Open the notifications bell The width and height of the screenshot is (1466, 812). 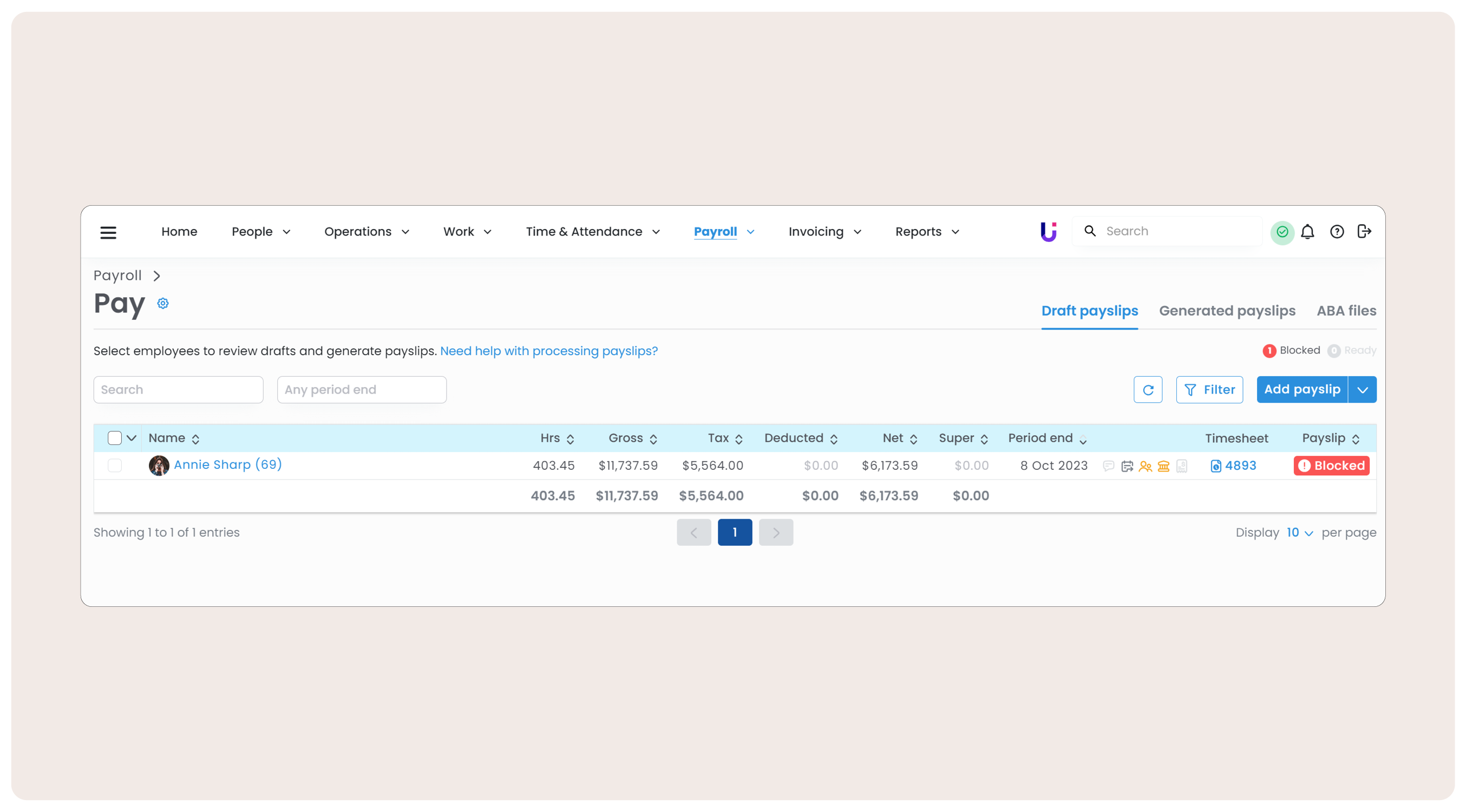(x=1307, y=232)
